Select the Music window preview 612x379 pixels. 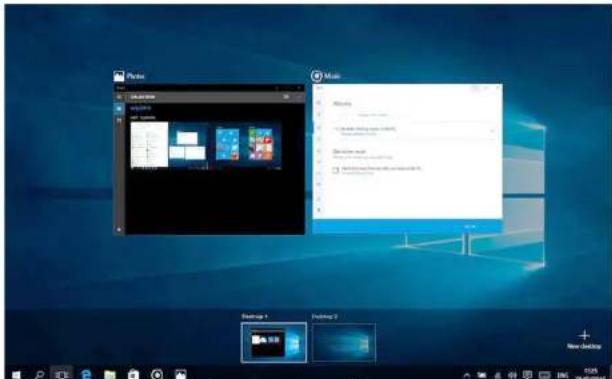[407, 158]
